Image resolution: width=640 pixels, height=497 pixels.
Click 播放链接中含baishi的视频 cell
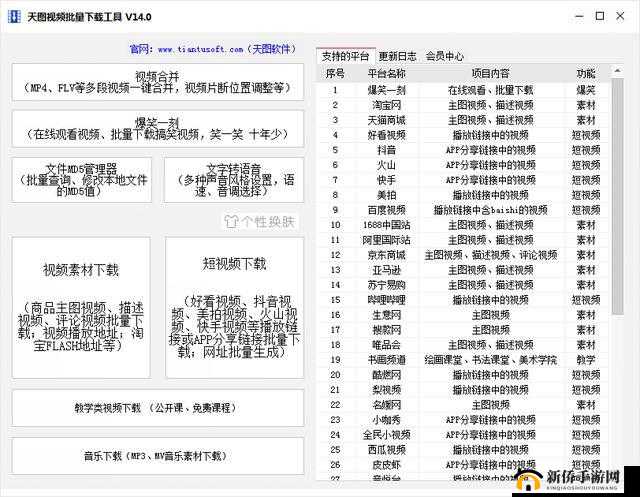(491, 210)
